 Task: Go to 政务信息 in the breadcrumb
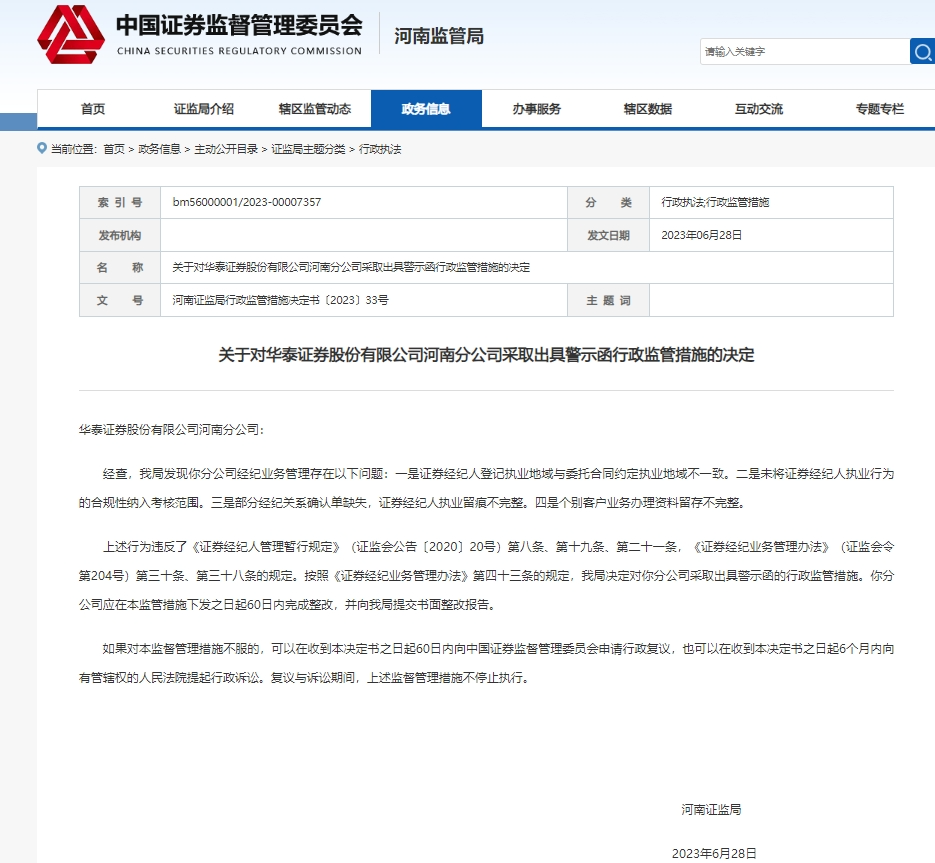(x=159, y=149)
